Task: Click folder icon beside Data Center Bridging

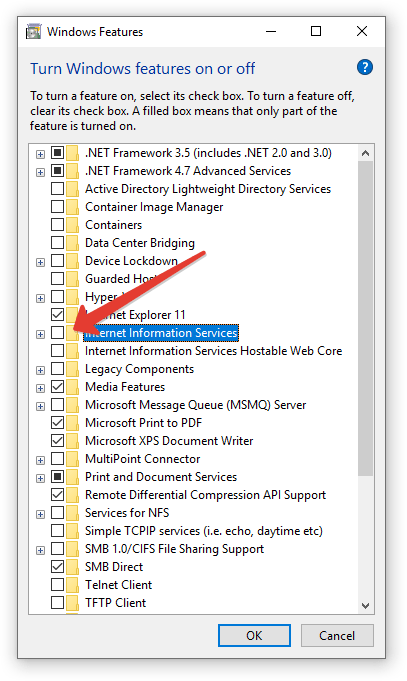Action: (73, 243)
